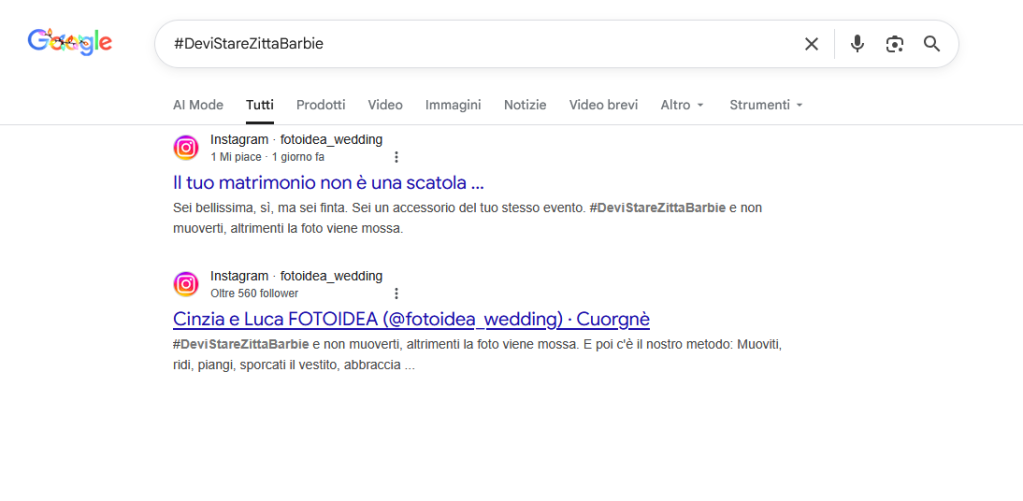Switch to Notizie tab
The image size is (1023, 501).
(x=525, y=105)
